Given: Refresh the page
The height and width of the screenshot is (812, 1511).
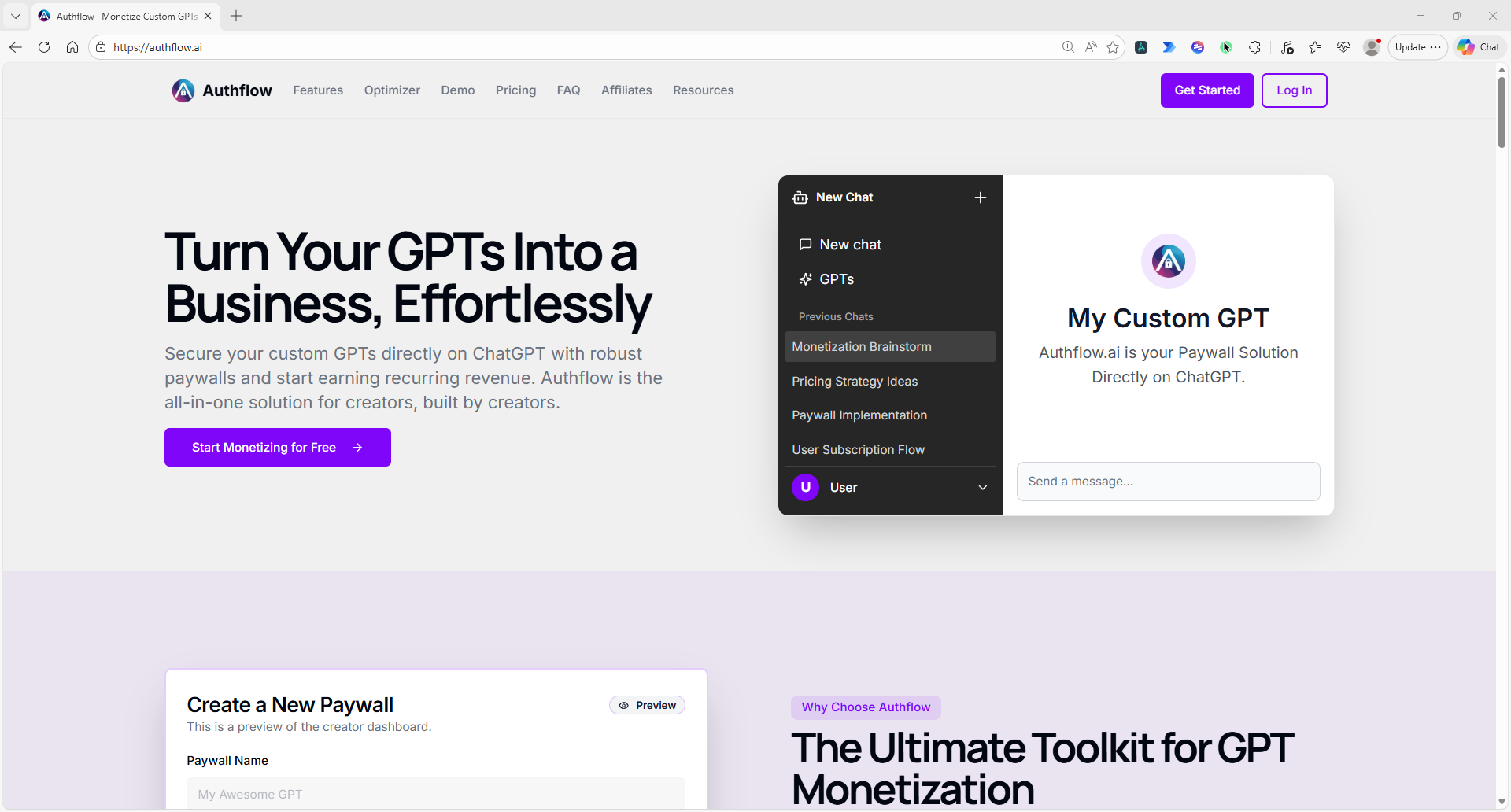Looking at the screenshot, I should (x=44, y=47).
